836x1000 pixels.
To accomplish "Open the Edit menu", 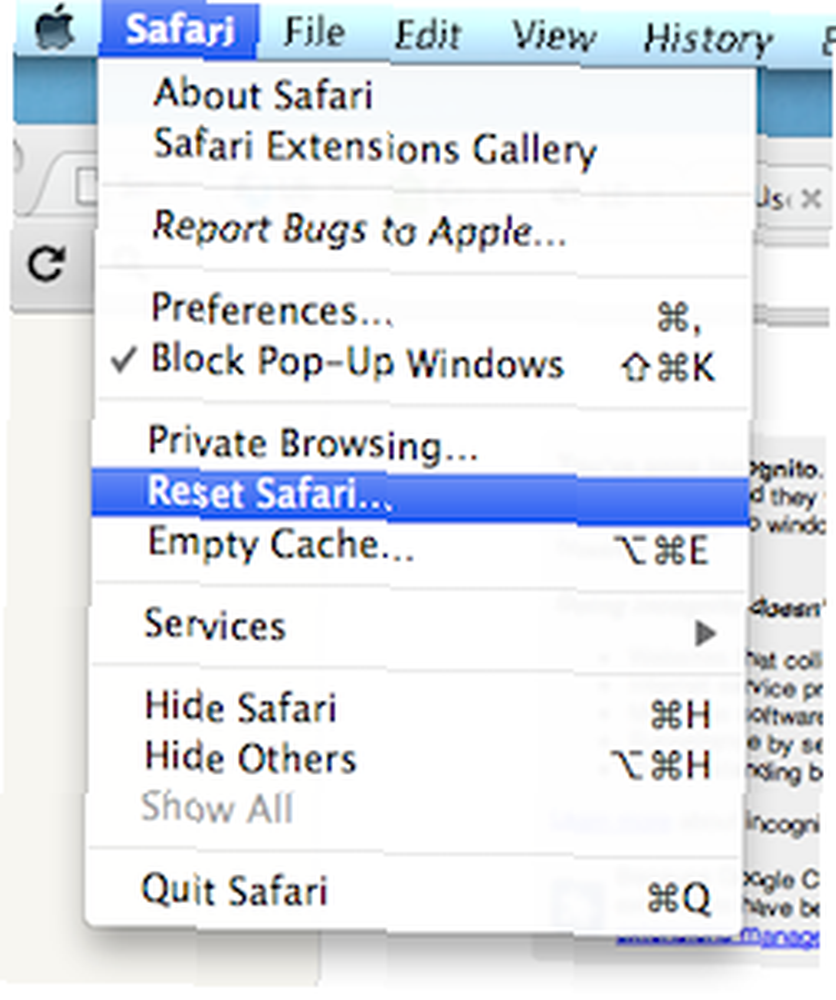I will (427, 34).
